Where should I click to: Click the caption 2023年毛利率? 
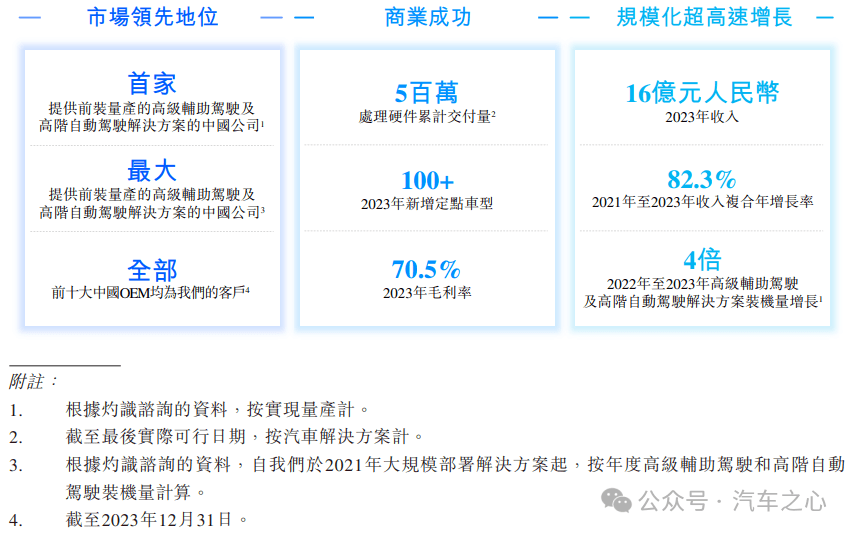[x=427, y=293]
